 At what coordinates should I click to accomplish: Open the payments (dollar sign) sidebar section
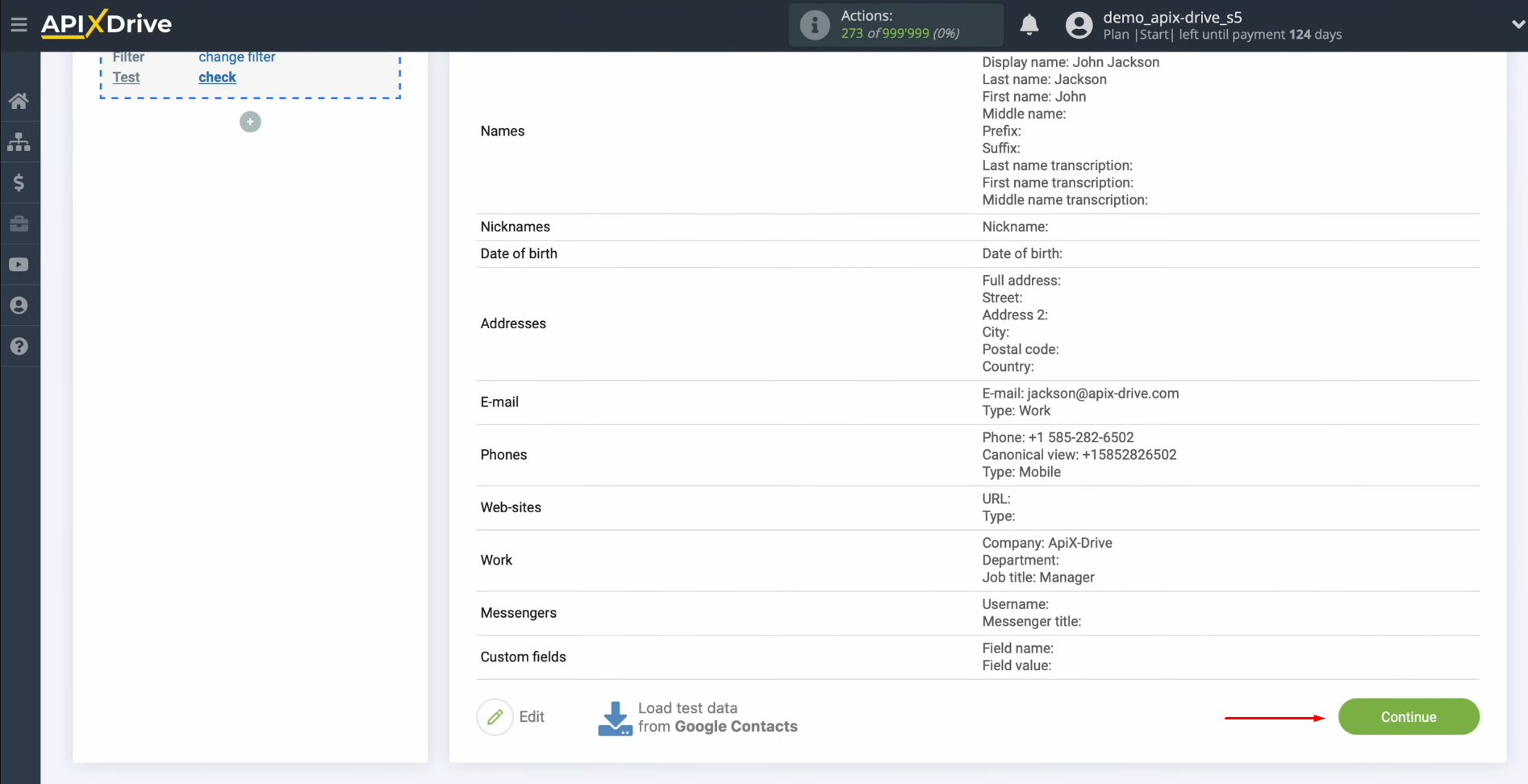click(x=19, y=182)
